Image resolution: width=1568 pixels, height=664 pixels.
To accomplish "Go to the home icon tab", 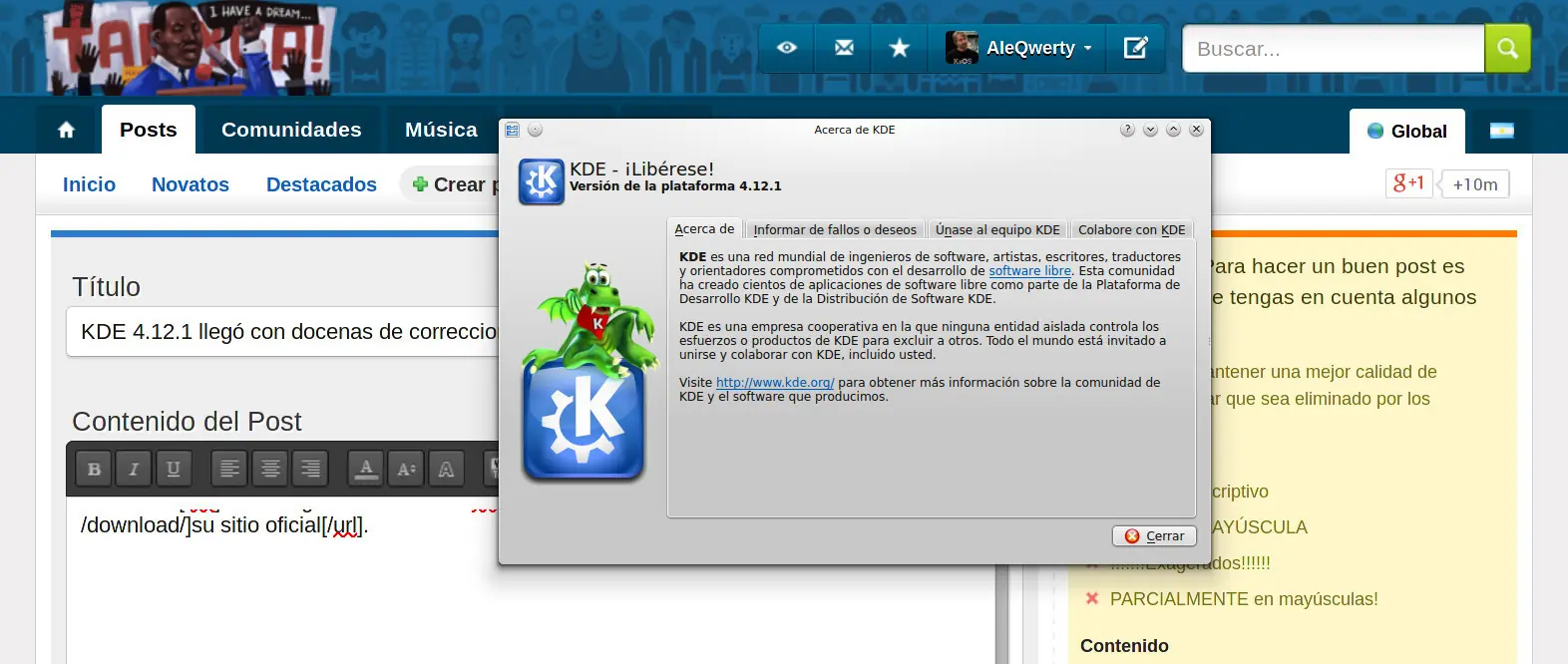I will pyautogui.click(x=67, y=130).
